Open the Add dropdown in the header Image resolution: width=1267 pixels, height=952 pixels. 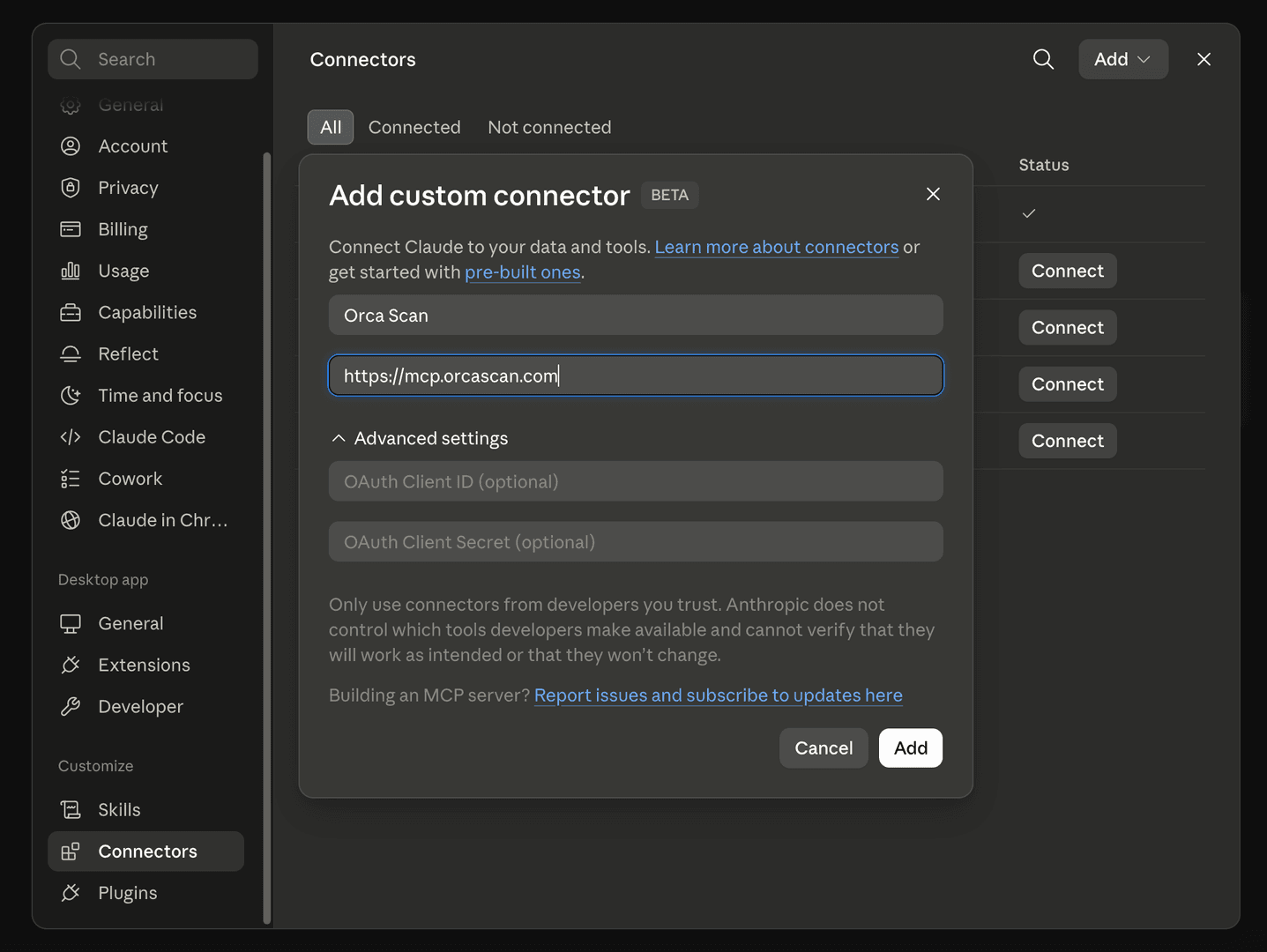pyautogui.click(x=1123, y=59)
